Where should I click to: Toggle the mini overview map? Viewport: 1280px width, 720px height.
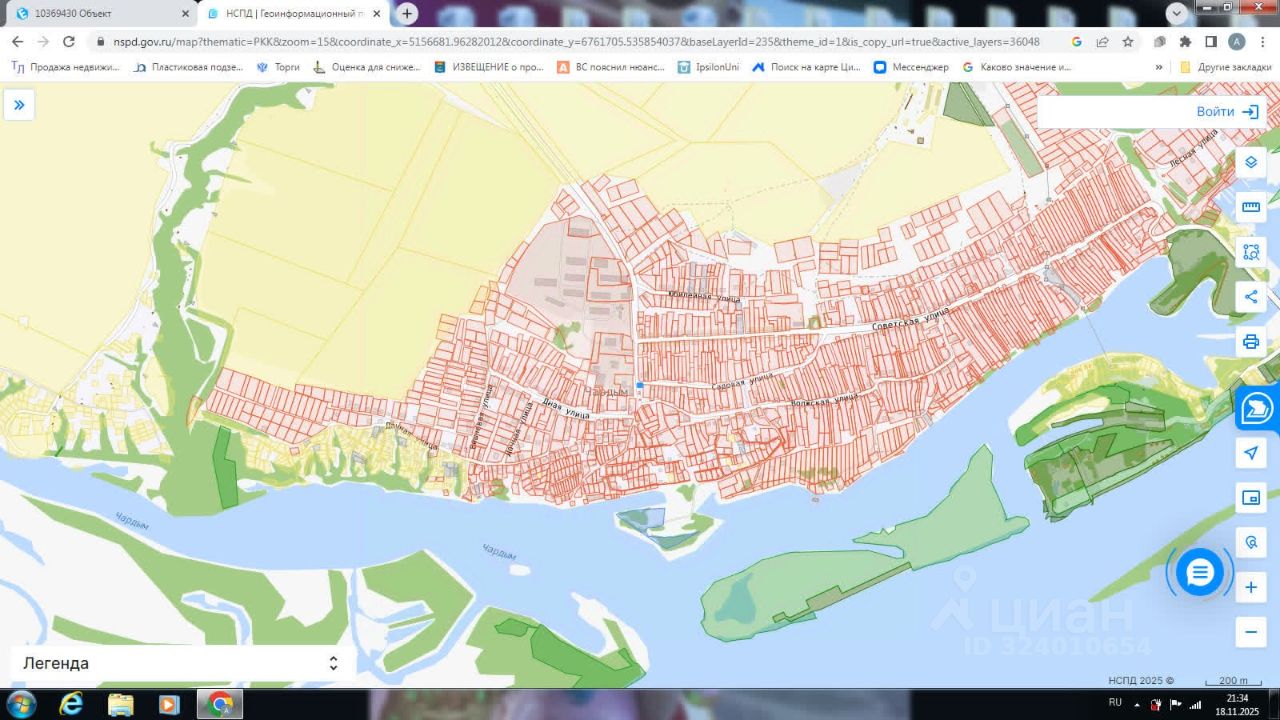point(1250,498)
